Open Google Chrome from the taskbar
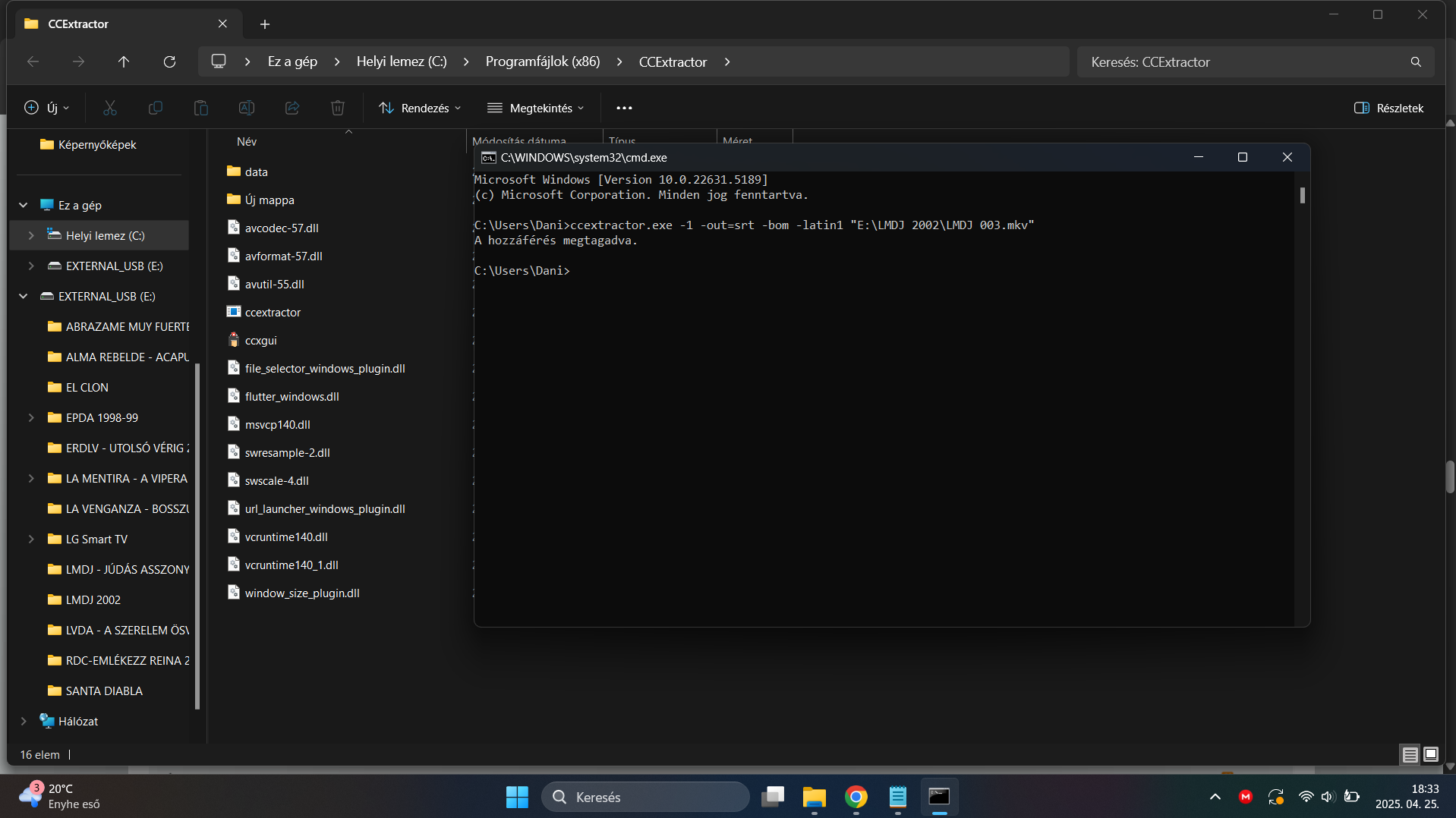 [x=856, y=797]
